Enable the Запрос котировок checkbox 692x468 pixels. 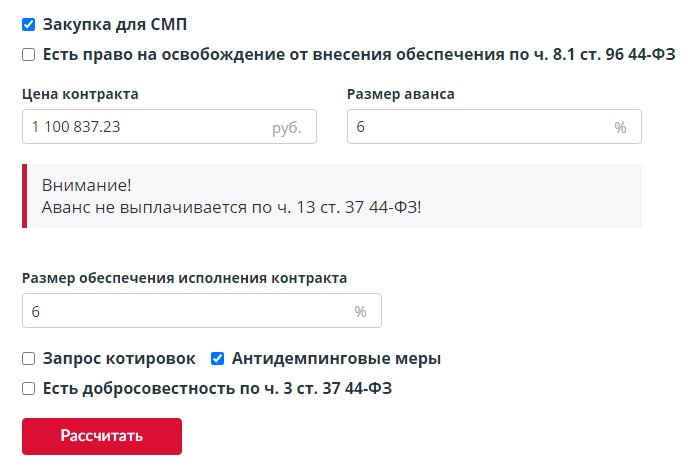tap(29, 358)
